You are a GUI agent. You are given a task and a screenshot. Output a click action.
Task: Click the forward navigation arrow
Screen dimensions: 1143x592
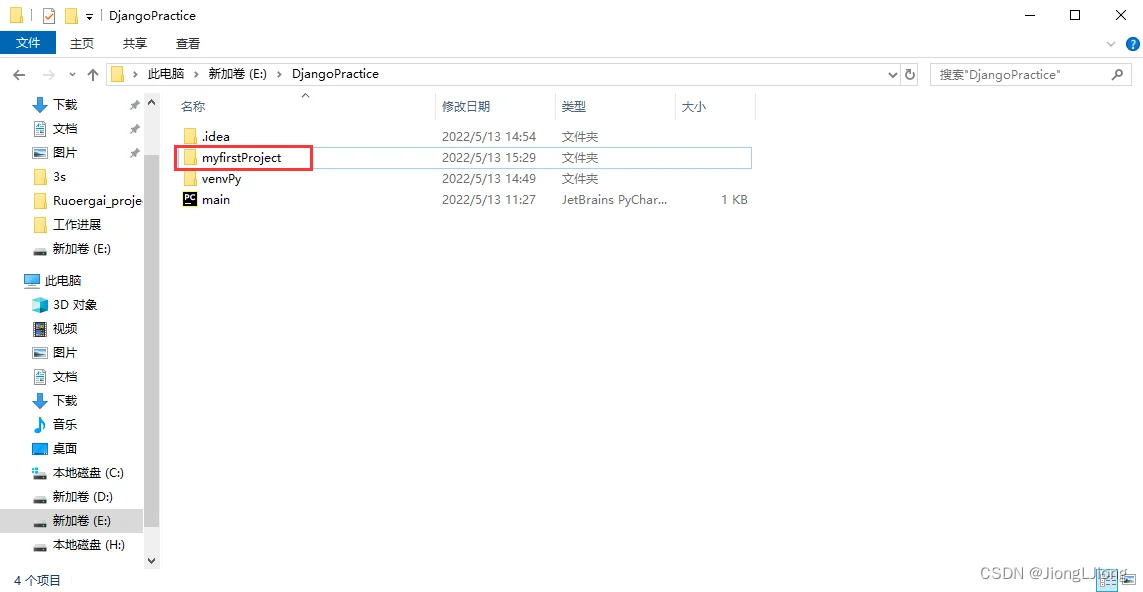tap(49, 74)
